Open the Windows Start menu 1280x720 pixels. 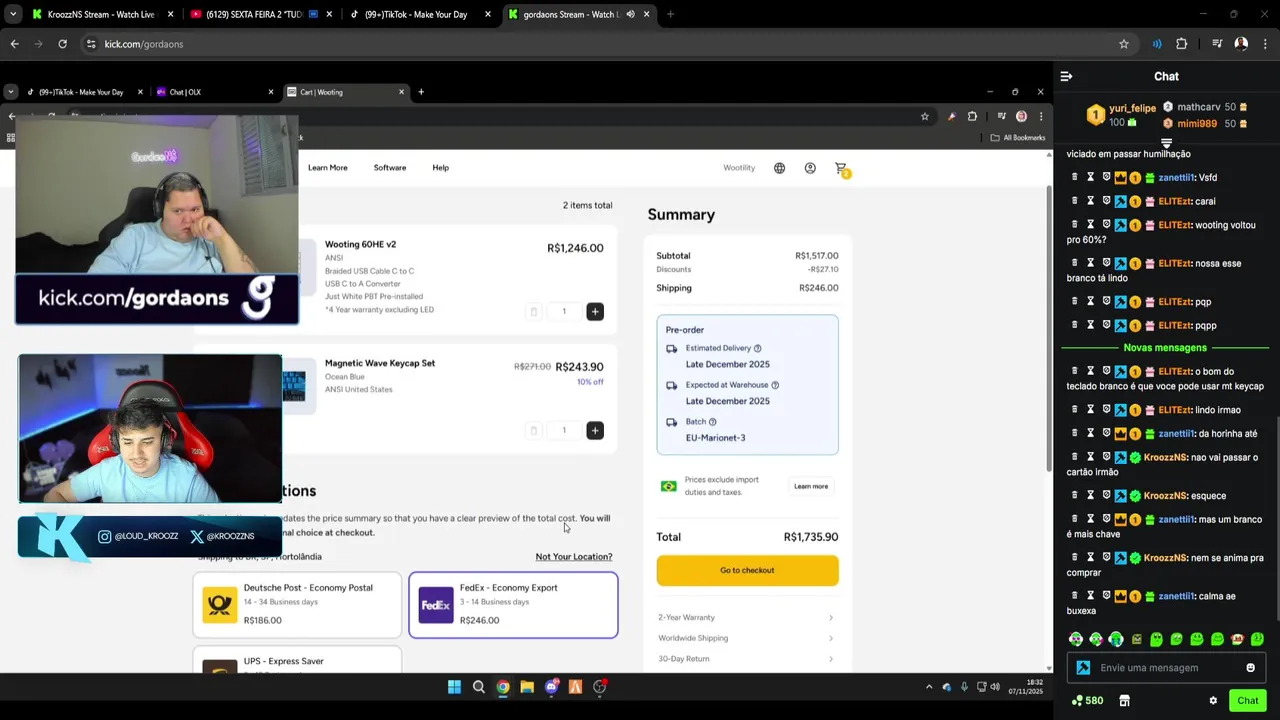[454, 687]
